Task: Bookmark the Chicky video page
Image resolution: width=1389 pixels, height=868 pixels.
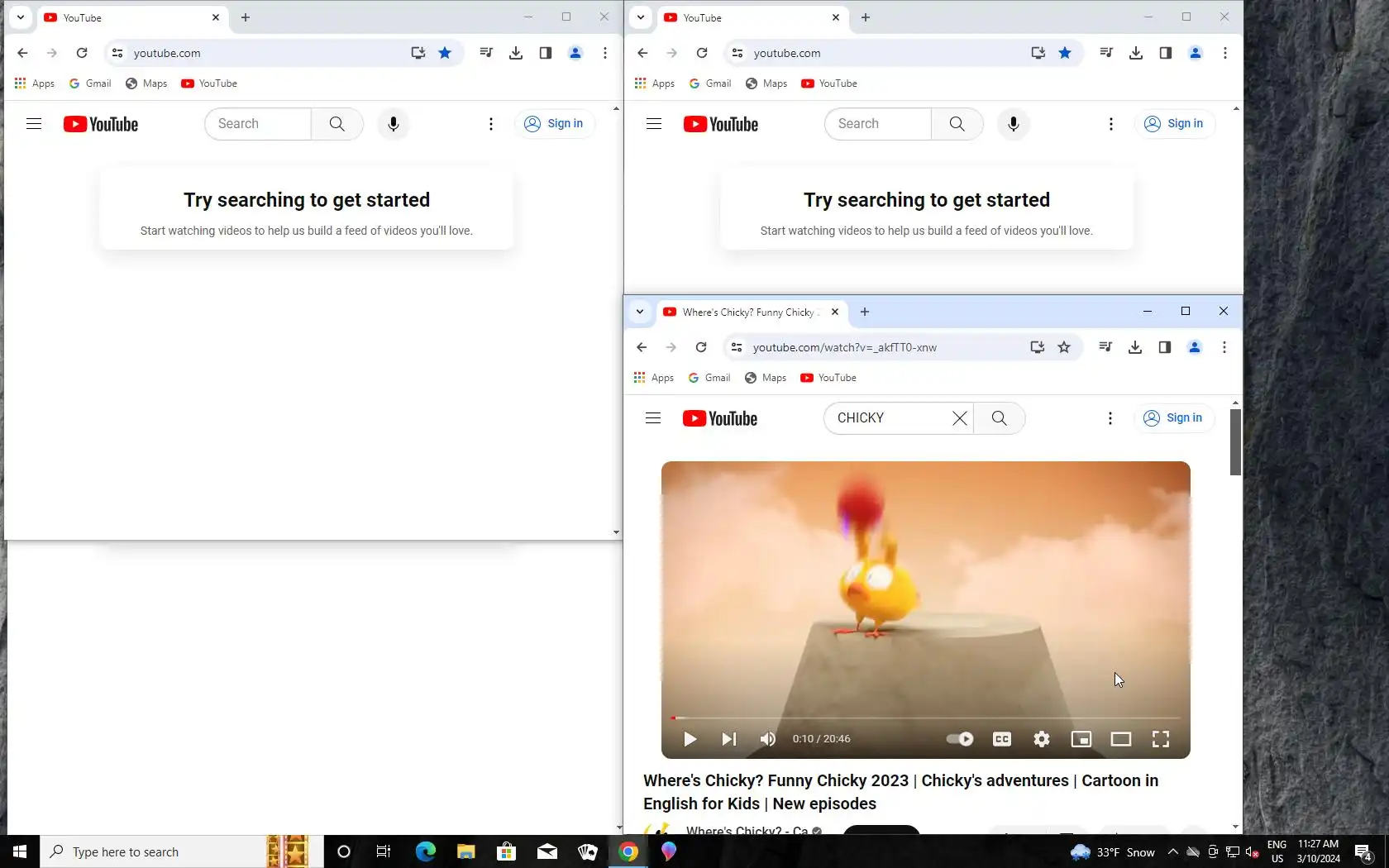Action: pyautogui.click(x=1065, y=347)
